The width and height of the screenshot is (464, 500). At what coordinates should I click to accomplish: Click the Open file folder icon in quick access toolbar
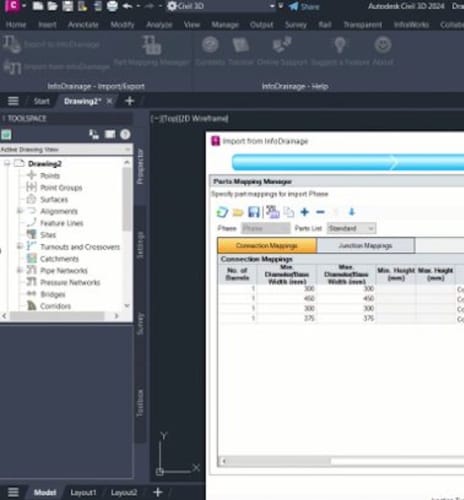tap(52, 6)
